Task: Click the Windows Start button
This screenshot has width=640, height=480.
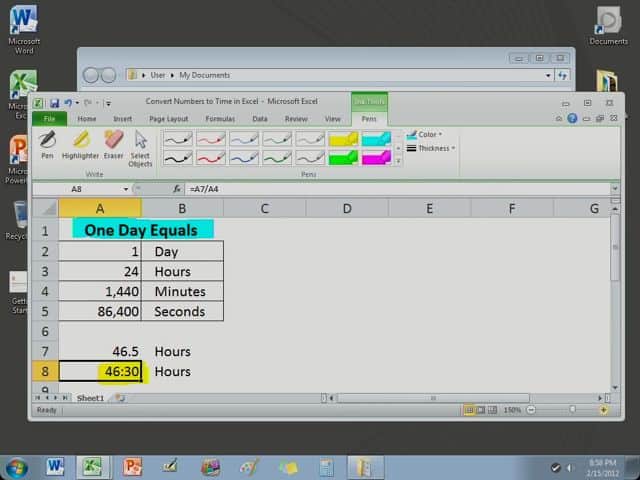Action: click(x=16, y=468)
